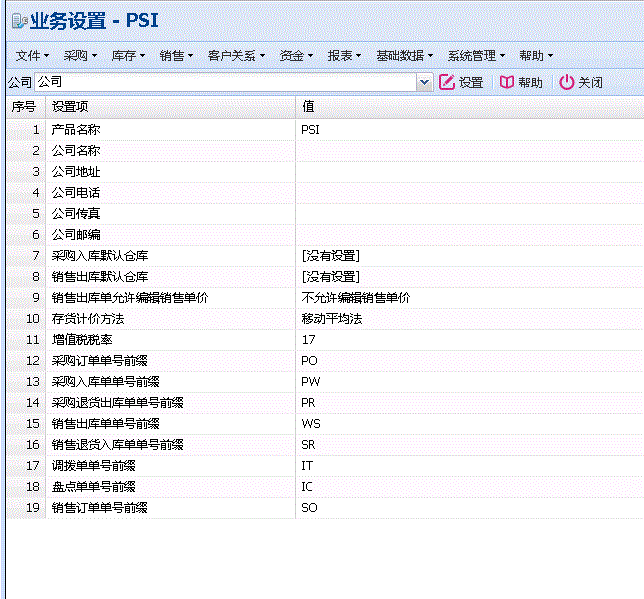
Task: Select the 公司名称 row
Action: [325, 151]
